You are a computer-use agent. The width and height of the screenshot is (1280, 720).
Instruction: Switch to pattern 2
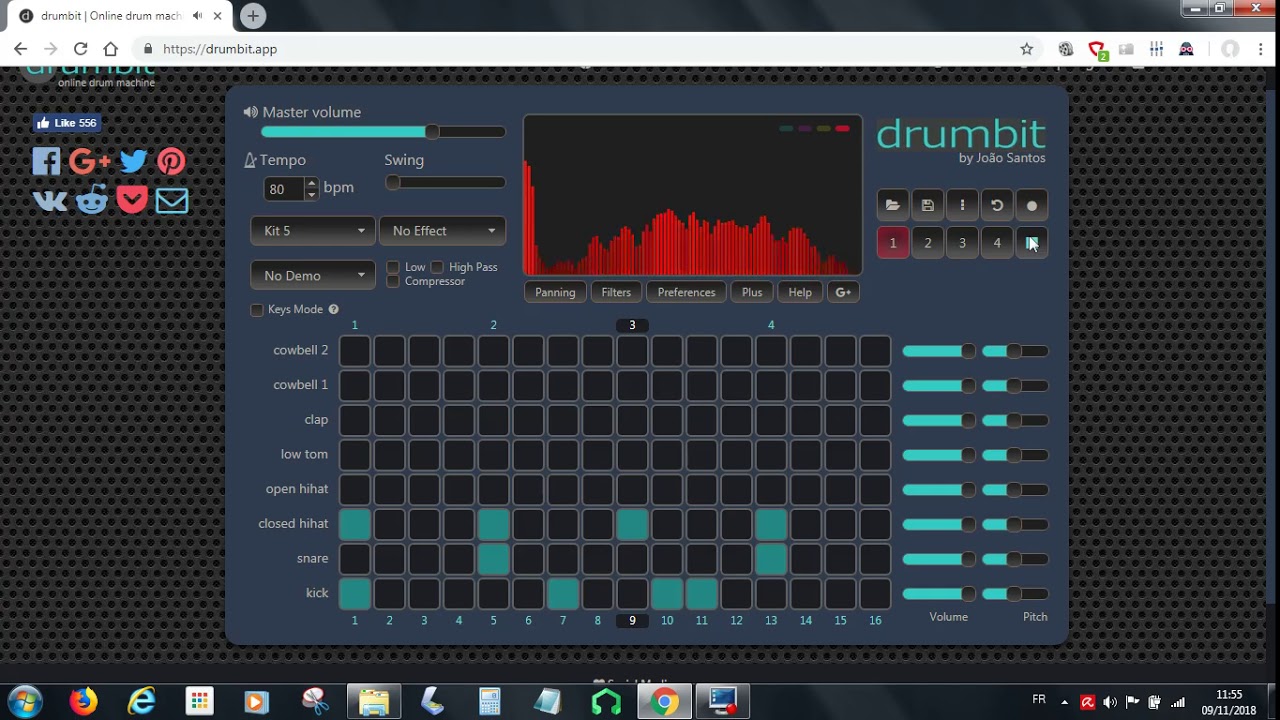pos(928,243)
